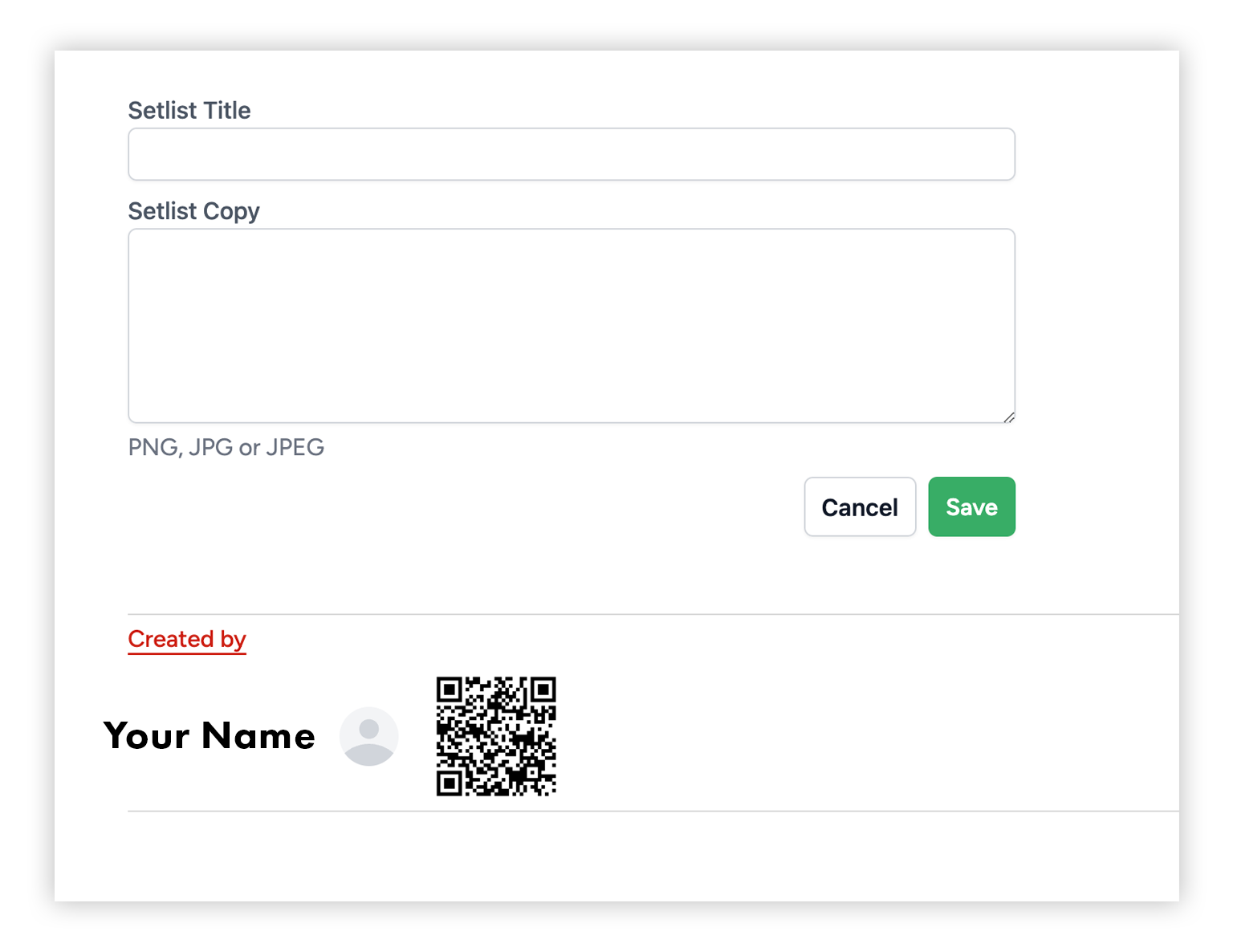Click the Setlist Copy label
The image size is (1233, 952).
coord(194,211)
